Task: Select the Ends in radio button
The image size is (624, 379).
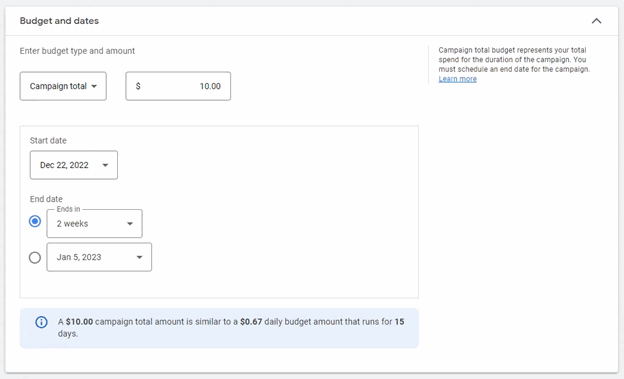Action: [35, 221]
